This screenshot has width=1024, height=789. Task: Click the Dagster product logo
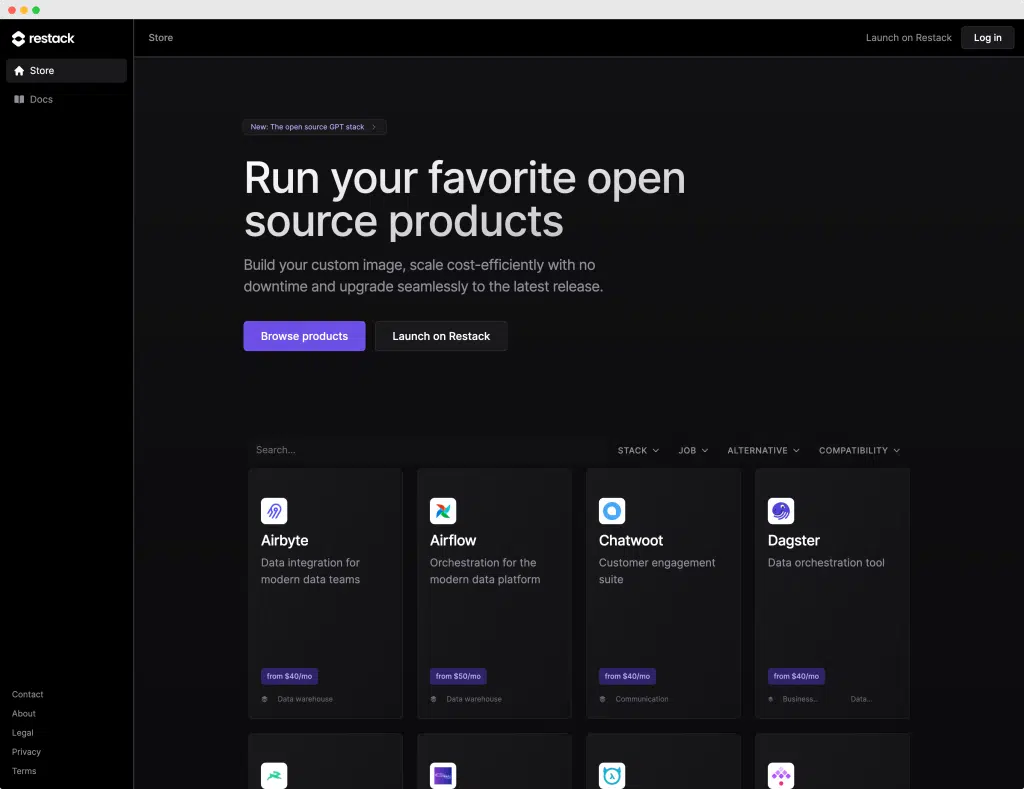(781, 511)
